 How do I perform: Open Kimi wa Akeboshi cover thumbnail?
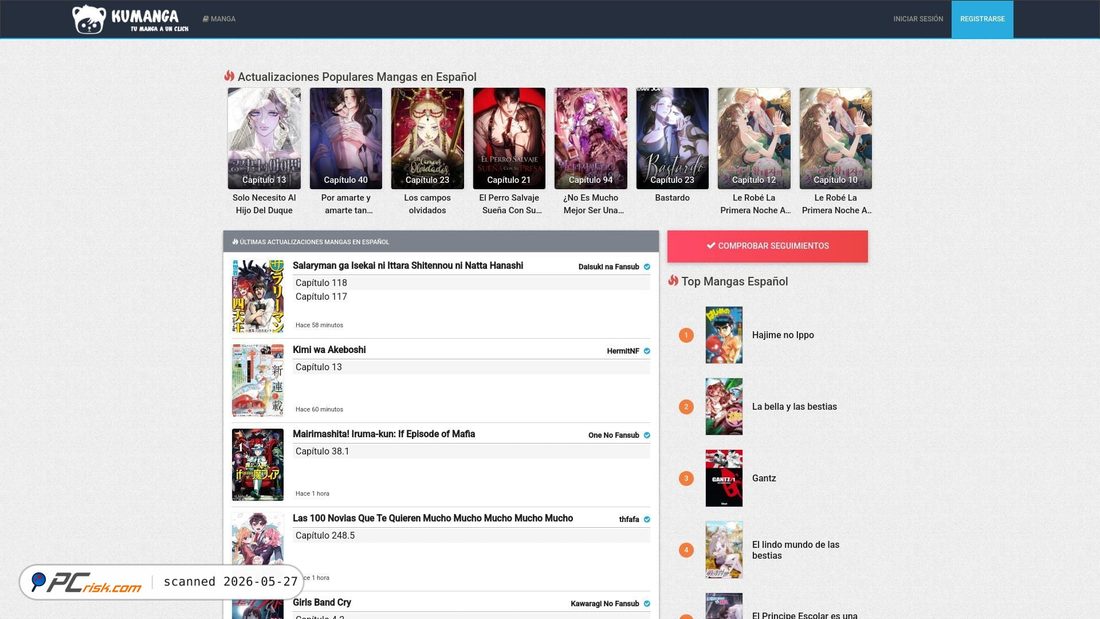(258, 380)
